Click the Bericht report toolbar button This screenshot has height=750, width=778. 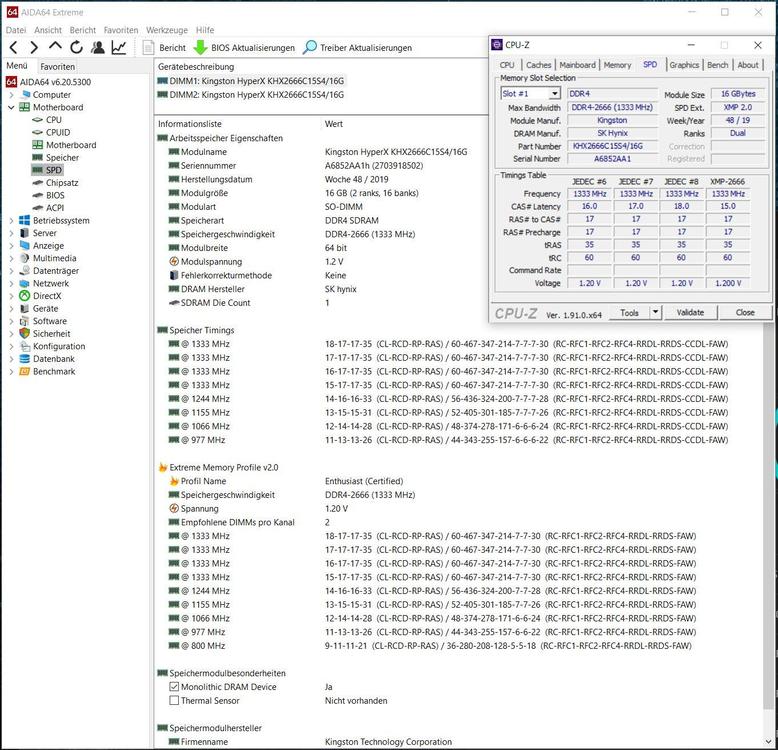[x=164, y=47]
